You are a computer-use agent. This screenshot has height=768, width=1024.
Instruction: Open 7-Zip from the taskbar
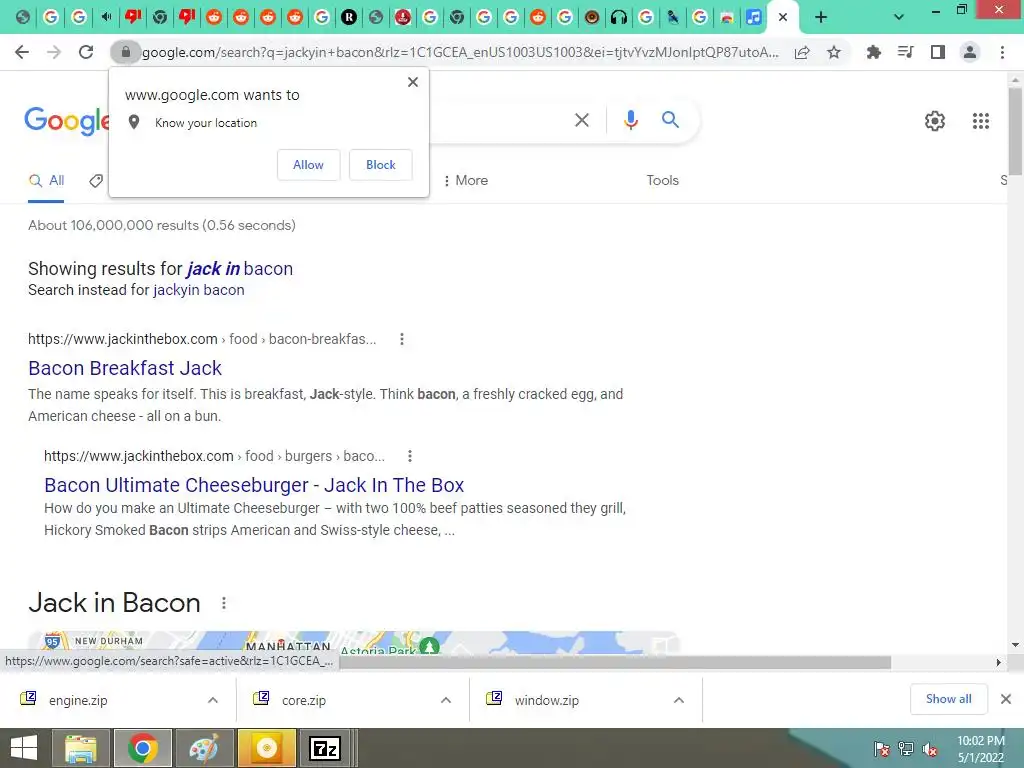pyautogui.click(x=325, y=748)
